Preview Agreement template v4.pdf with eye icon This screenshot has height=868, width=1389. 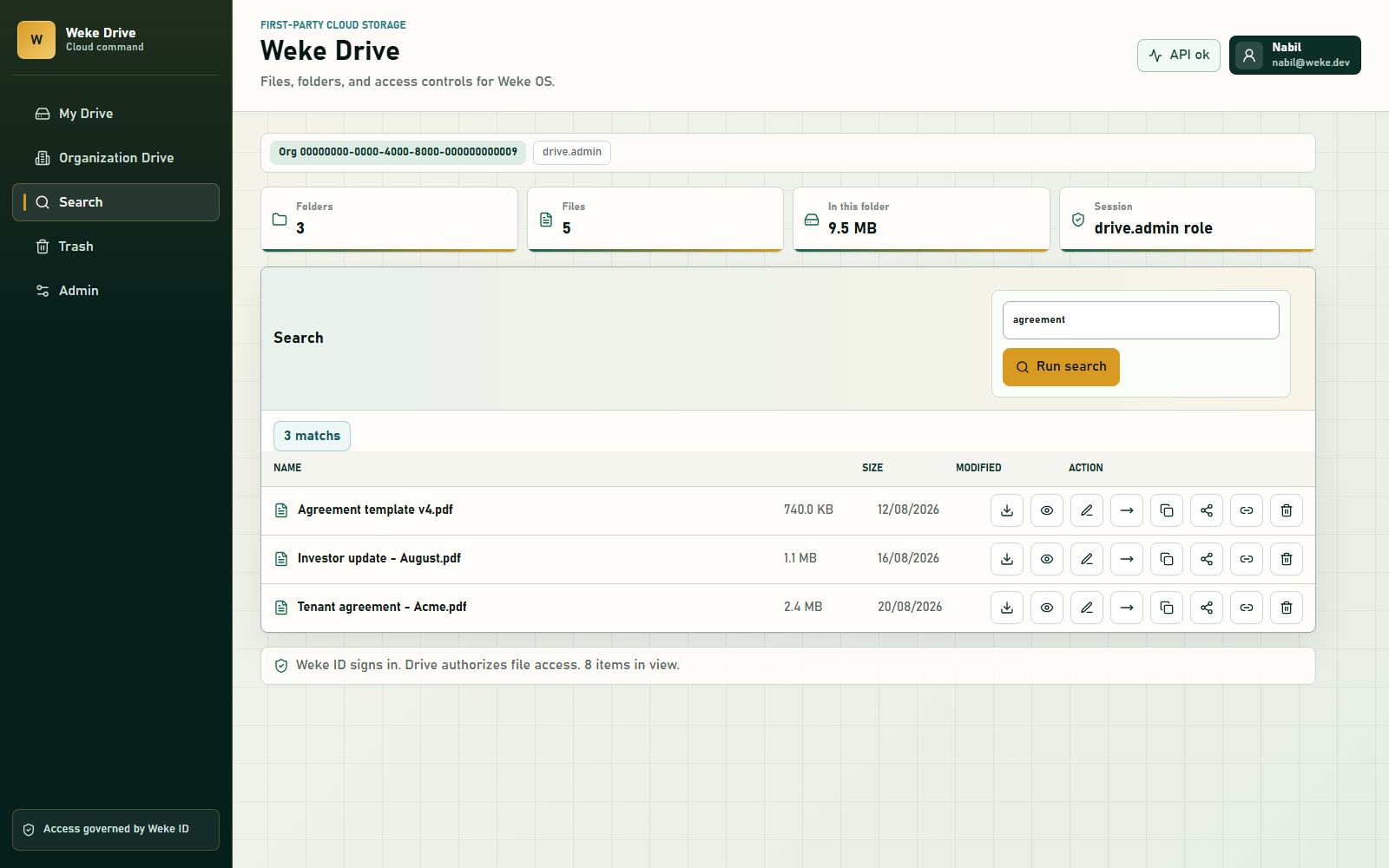(1047, 510)
